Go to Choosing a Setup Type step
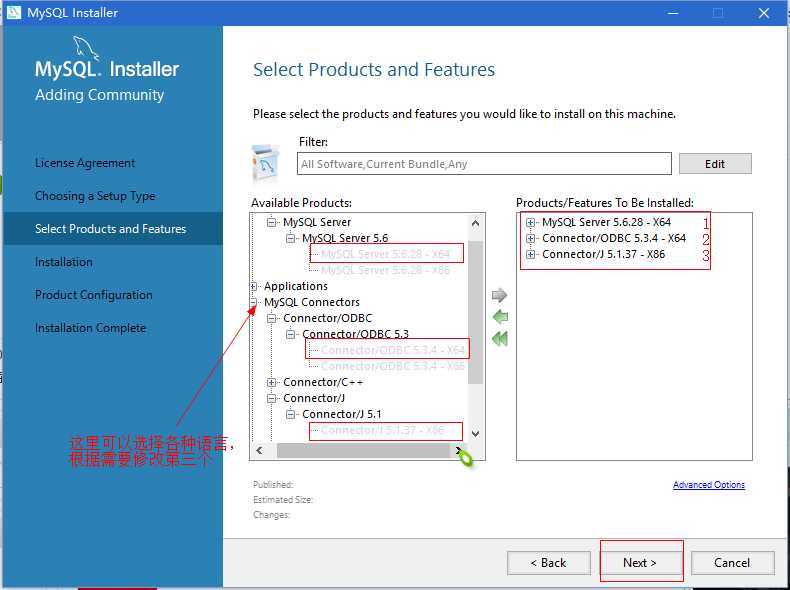The height and width of the screenshot is (590, 790). point(95,196)
